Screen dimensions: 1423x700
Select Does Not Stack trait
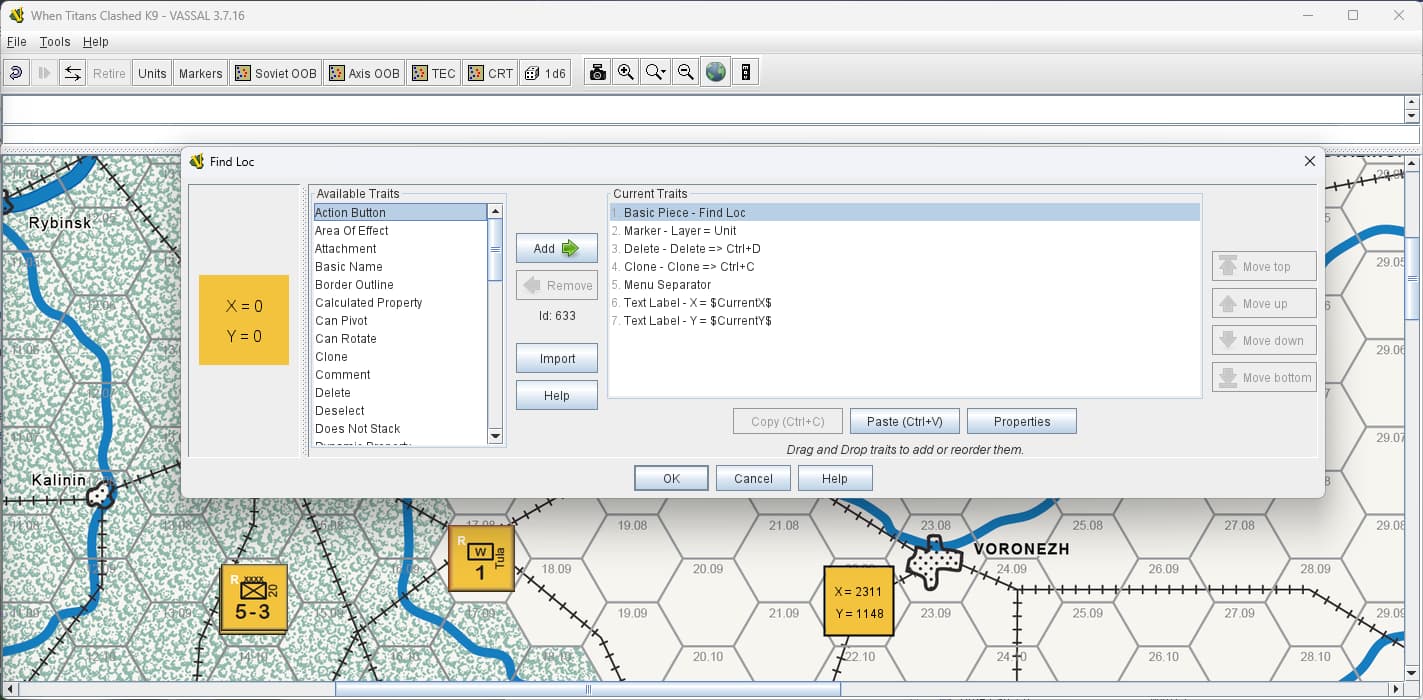coord(400,429)
